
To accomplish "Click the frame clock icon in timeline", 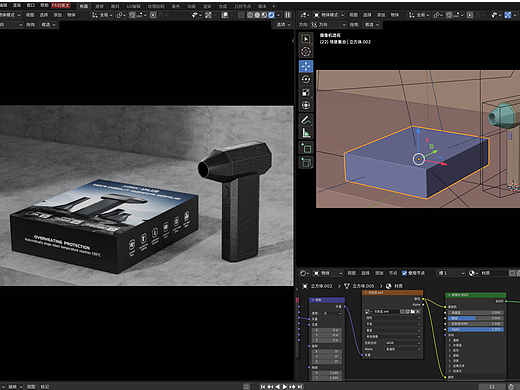I will tap(511, 386).
